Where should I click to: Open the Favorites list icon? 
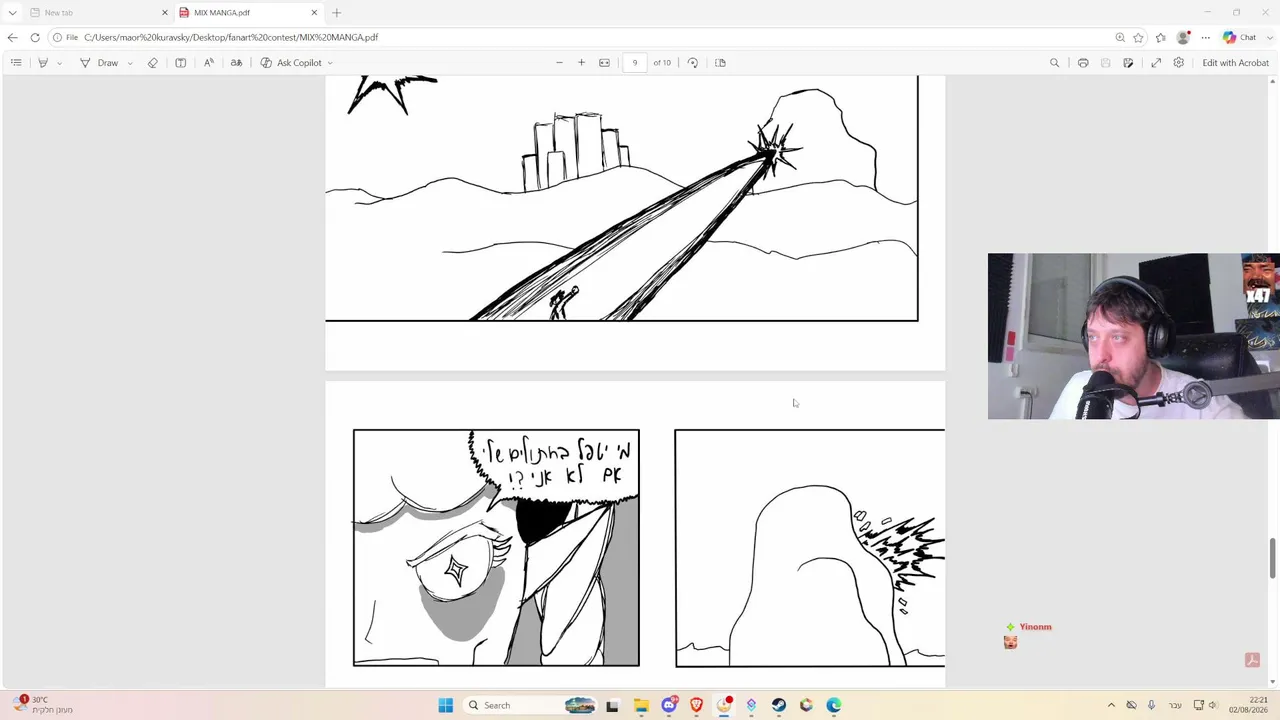click(x=1160, y=37)
